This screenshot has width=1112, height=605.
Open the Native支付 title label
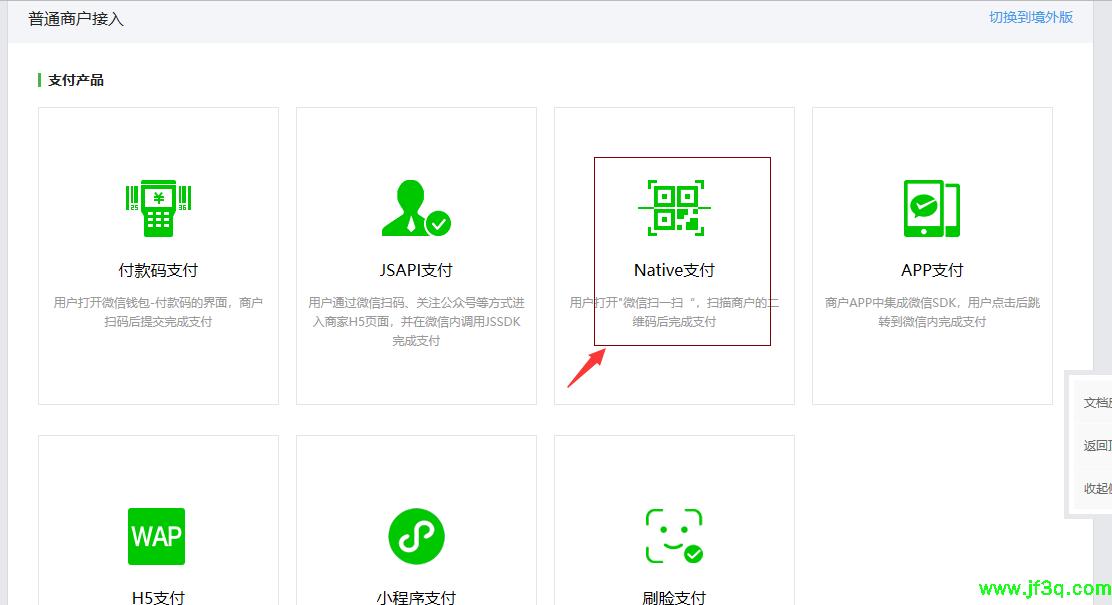coord(674,270)
